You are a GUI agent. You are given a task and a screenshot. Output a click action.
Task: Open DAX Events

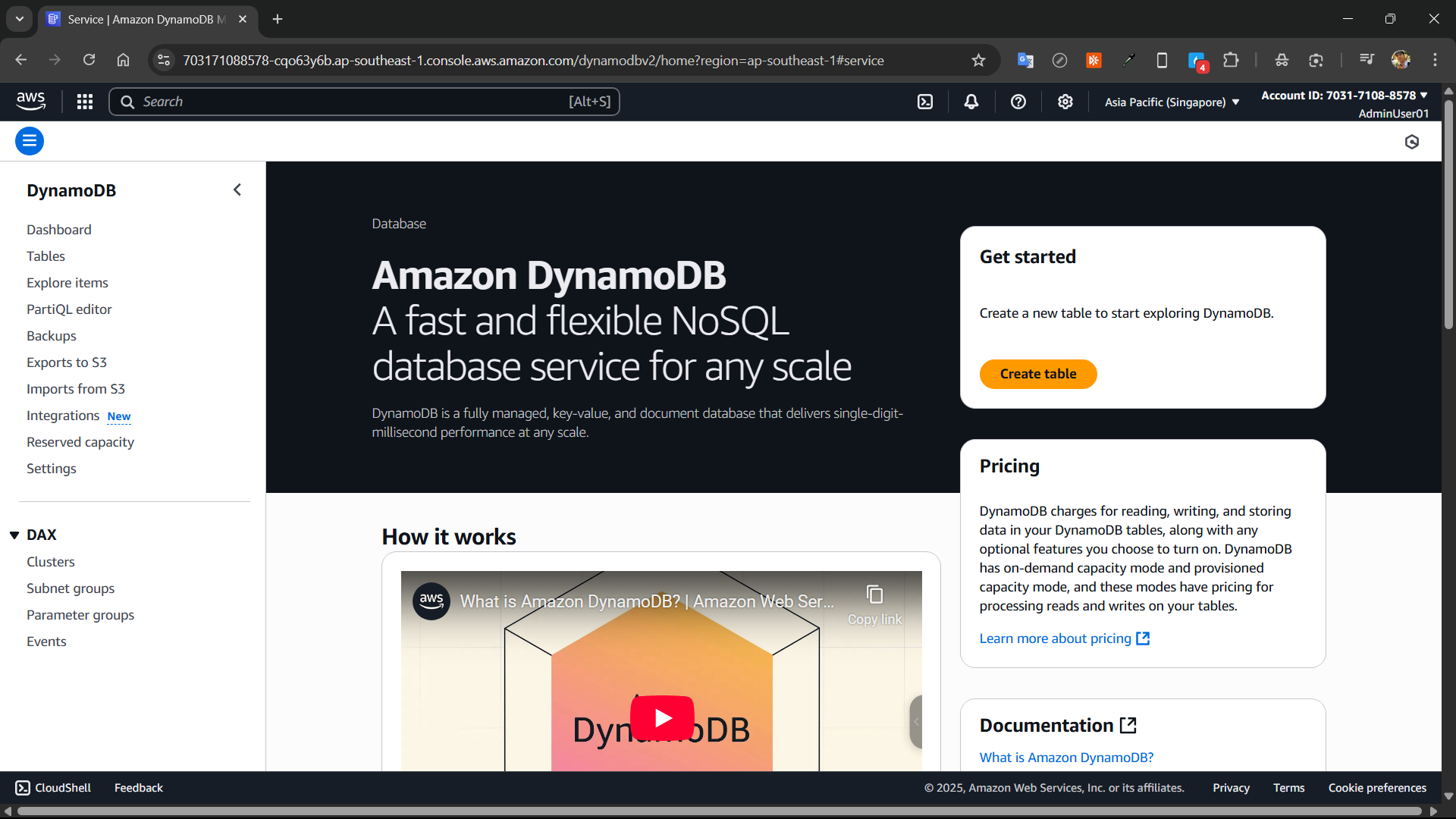point(46,642)
